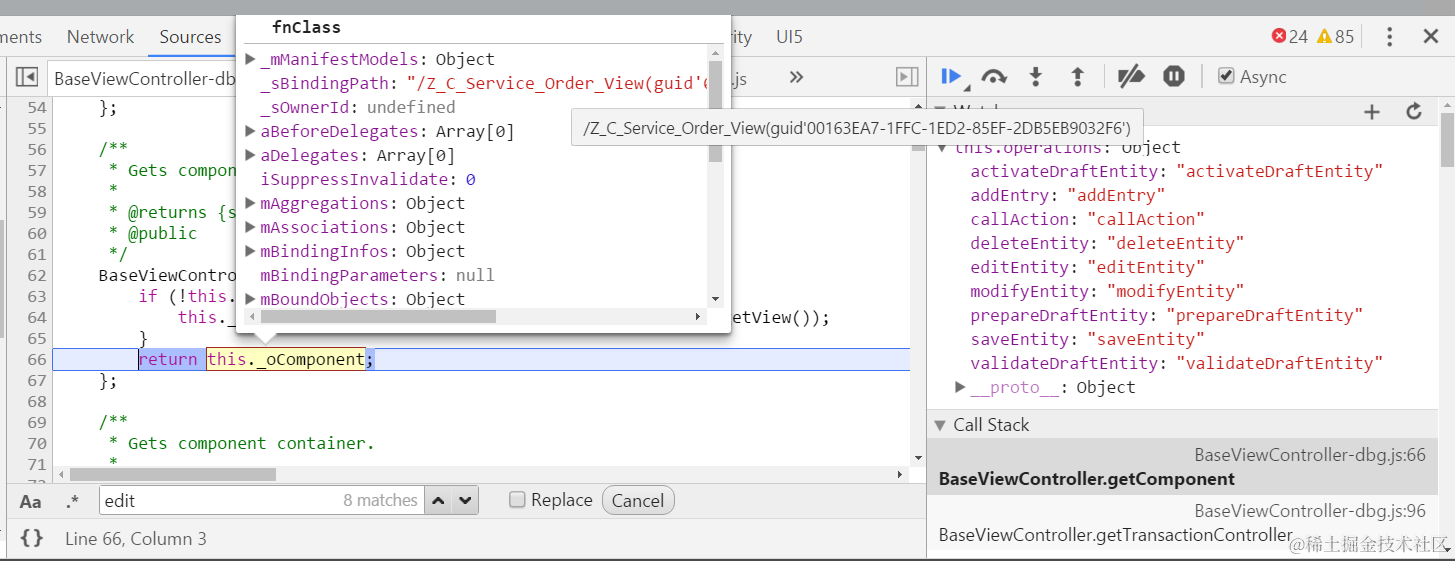The image size is (1455, 561).
Task: Click validateDraftEntity watch property
Action: [1176, 363]
